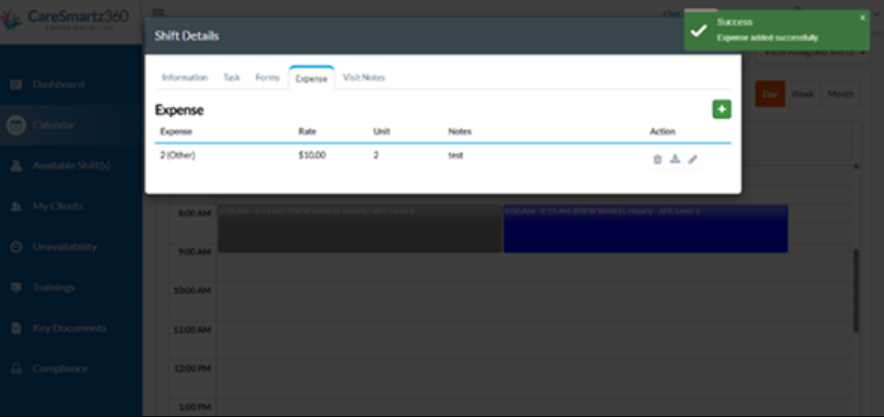The image size is (884, 417).
Task: Go to My Clients in sidebar
Action: click(58, 206)
